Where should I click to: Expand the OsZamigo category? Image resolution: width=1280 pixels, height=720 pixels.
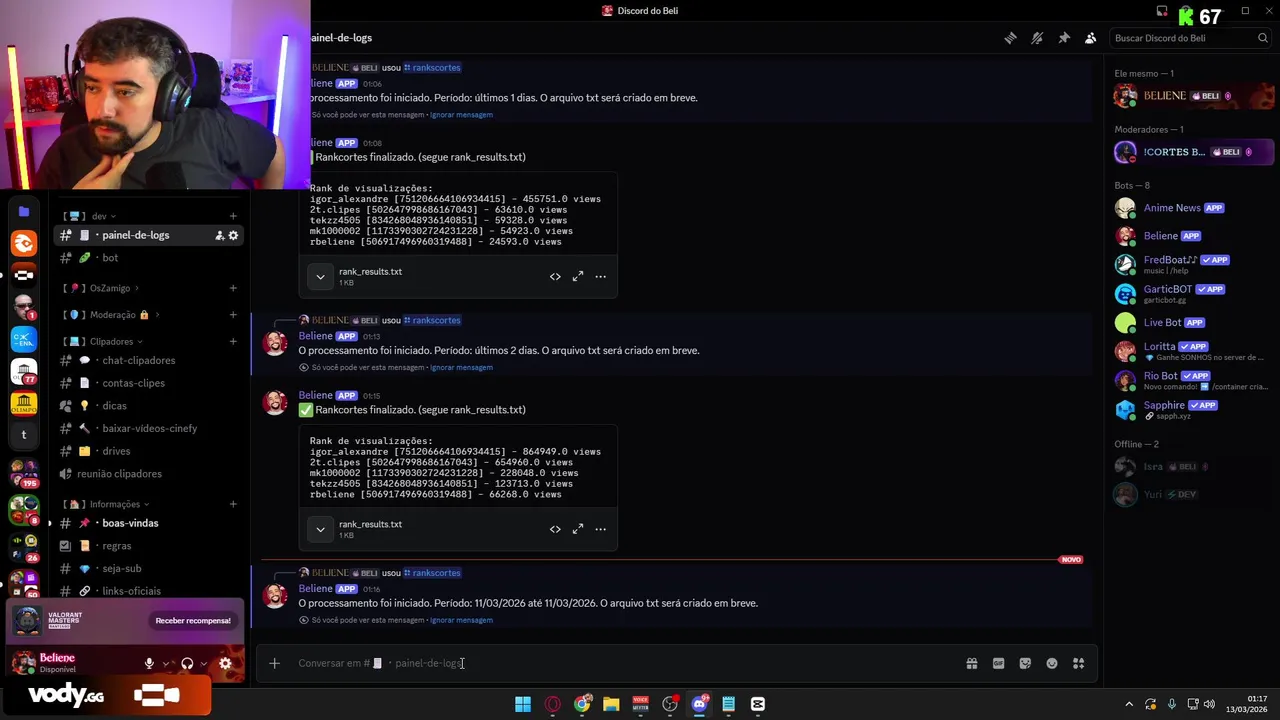click(x=112, y=288)
